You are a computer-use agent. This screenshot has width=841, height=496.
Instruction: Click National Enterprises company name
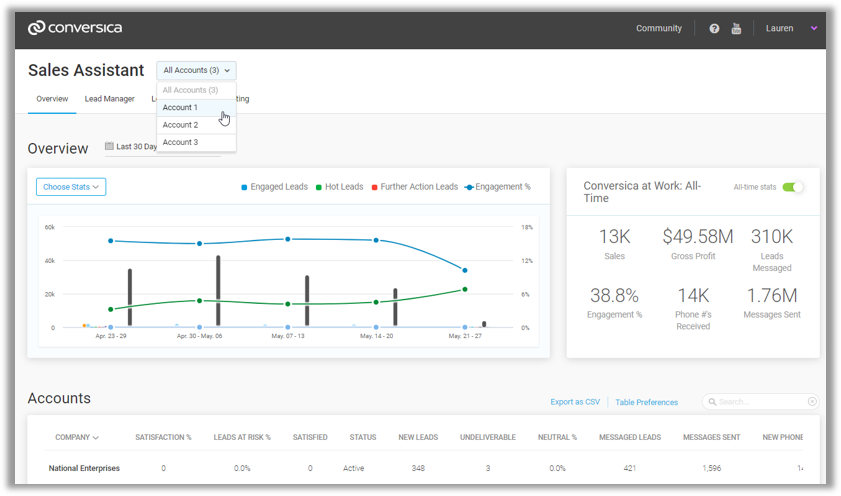coord(84,468)
